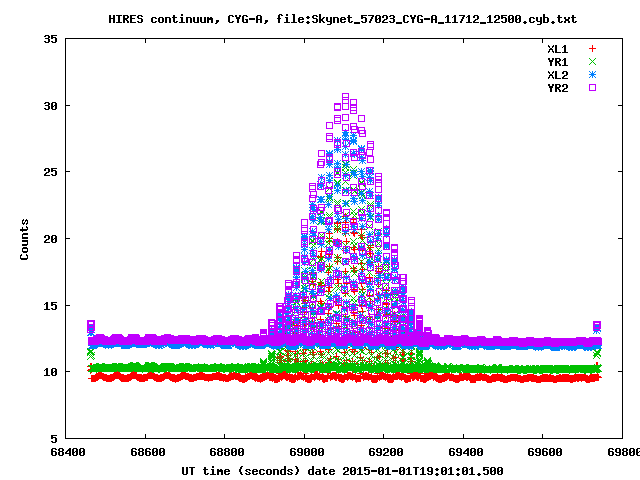Click x-axis tick label 68600

tap(147, 452)
